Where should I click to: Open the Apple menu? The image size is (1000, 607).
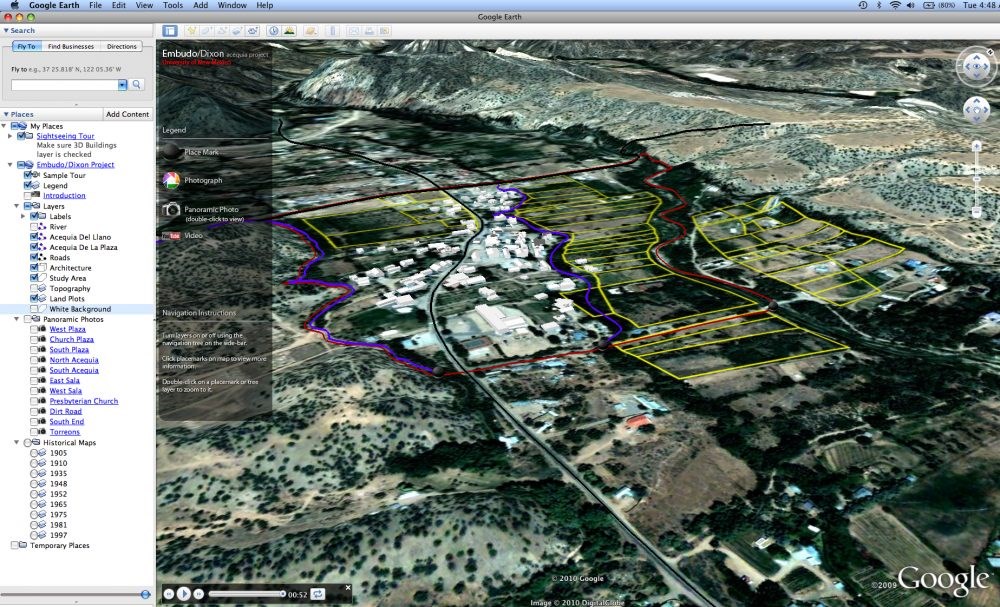click(x=15, y=5)
